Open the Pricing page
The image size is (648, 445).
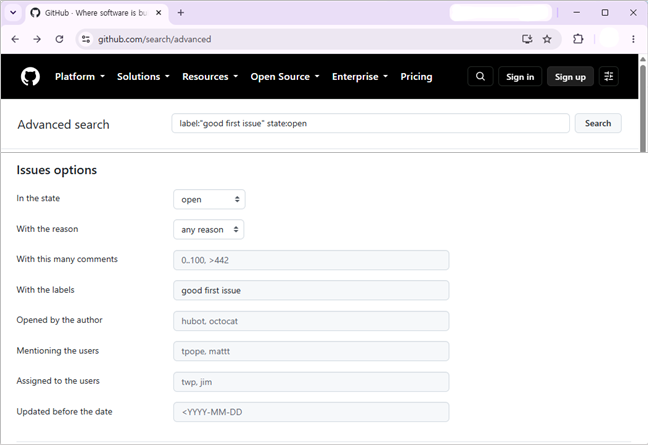pyautogui.click(x=416, y=76)
